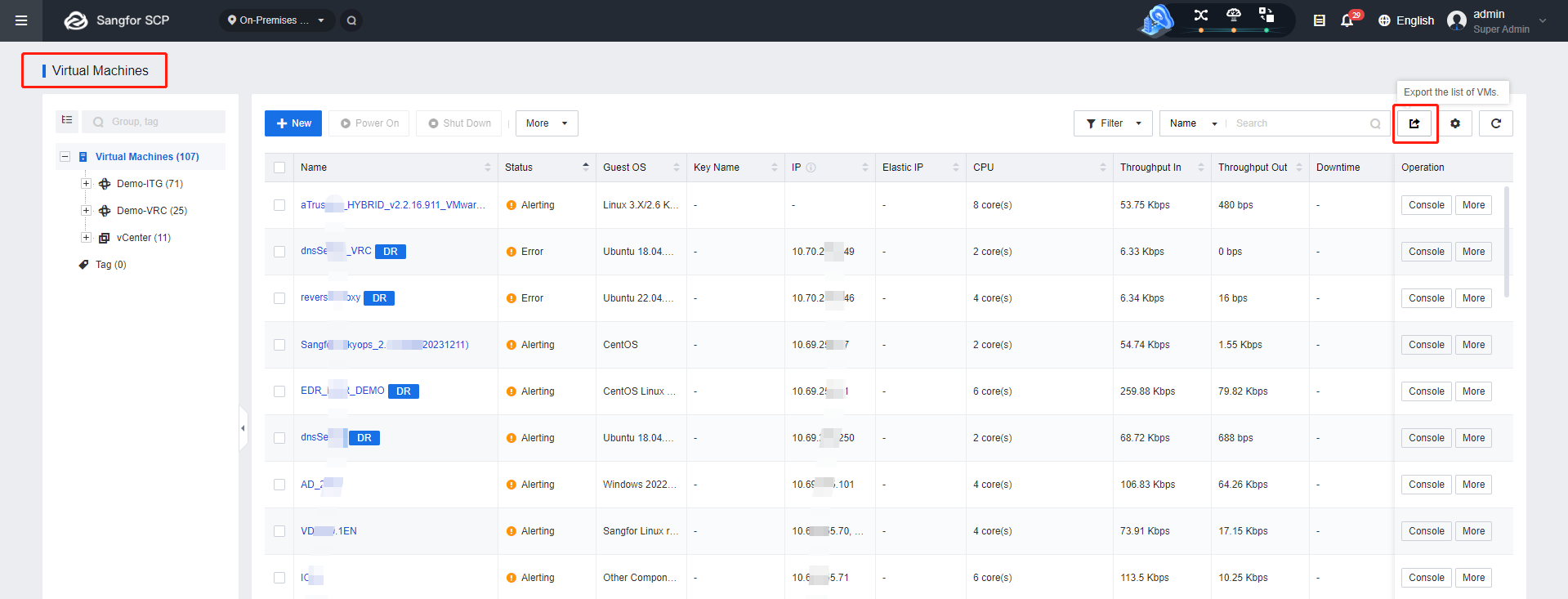
Task: Select Demo-ITG (71) in the tree
Action: tap(150, 184)
